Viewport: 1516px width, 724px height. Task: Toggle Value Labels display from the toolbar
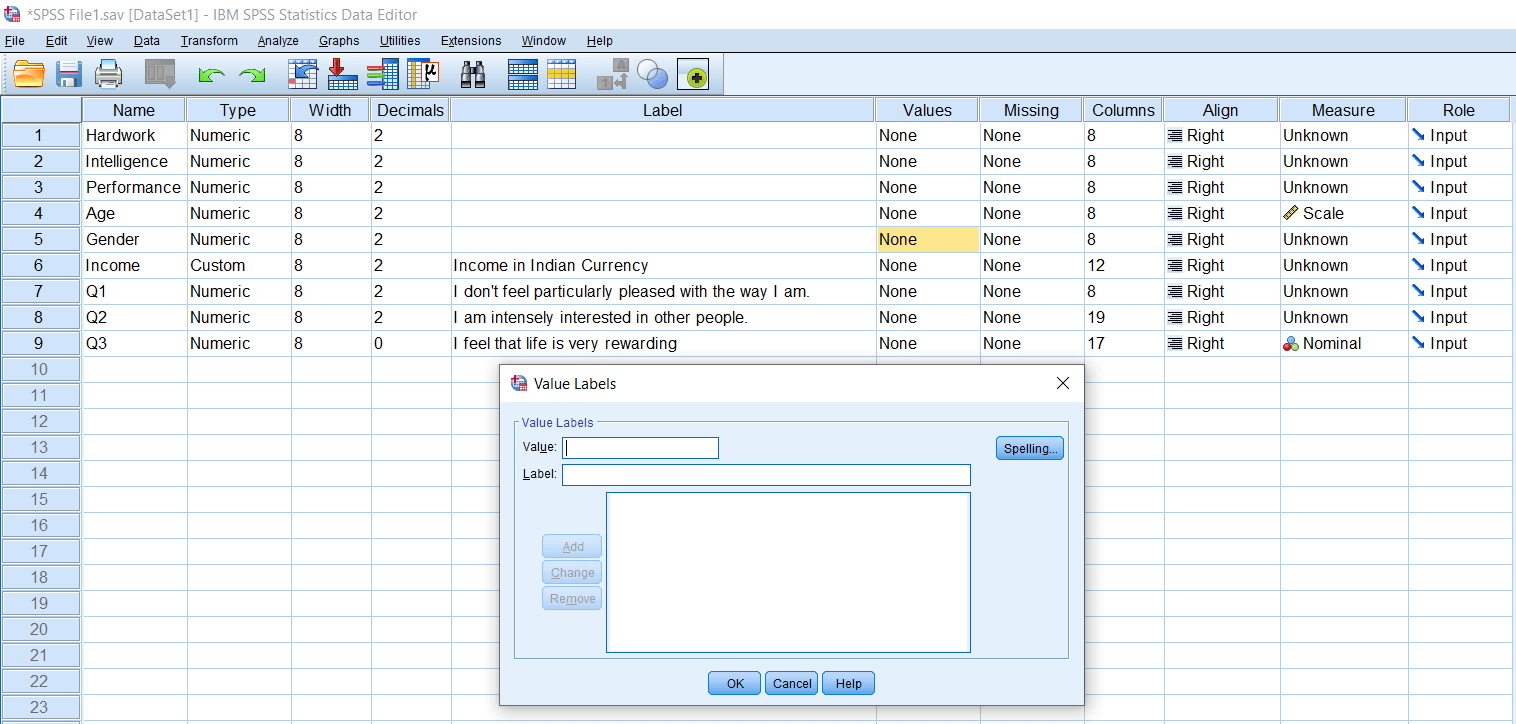(612, 73)
